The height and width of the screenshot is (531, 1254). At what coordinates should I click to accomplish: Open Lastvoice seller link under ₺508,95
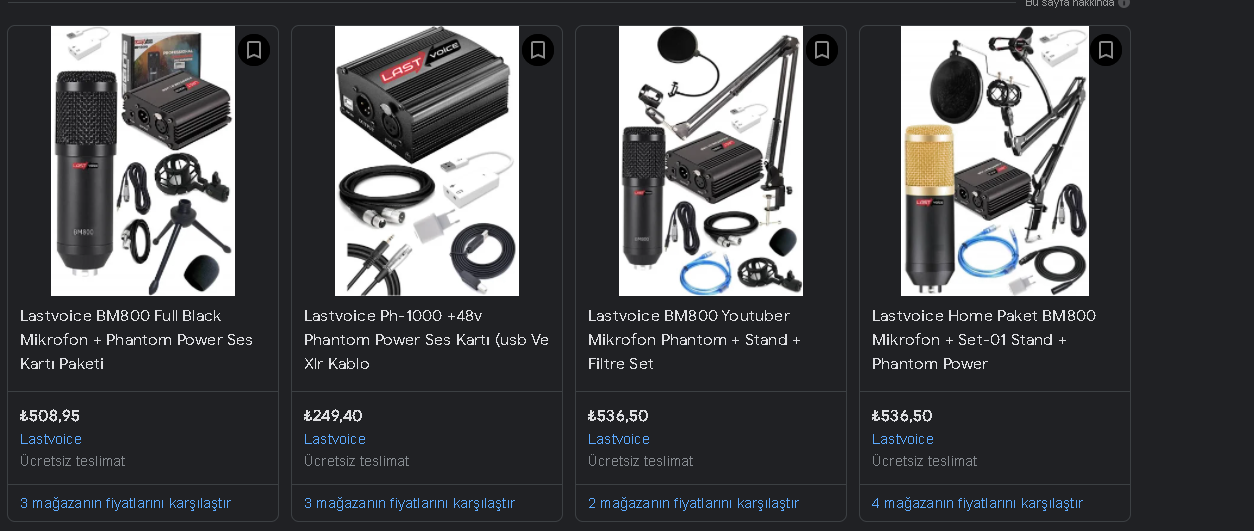point(51,439)
